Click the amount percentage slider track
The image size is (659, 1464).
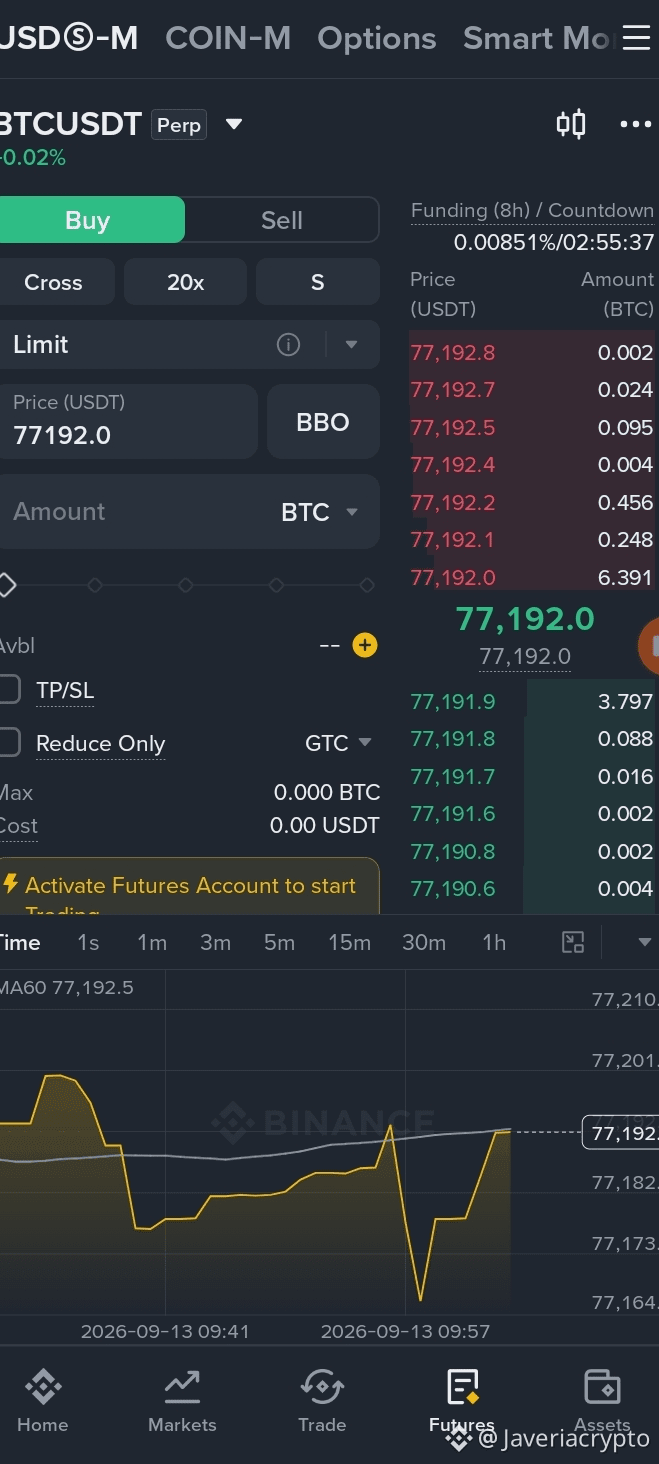[186, 585]
